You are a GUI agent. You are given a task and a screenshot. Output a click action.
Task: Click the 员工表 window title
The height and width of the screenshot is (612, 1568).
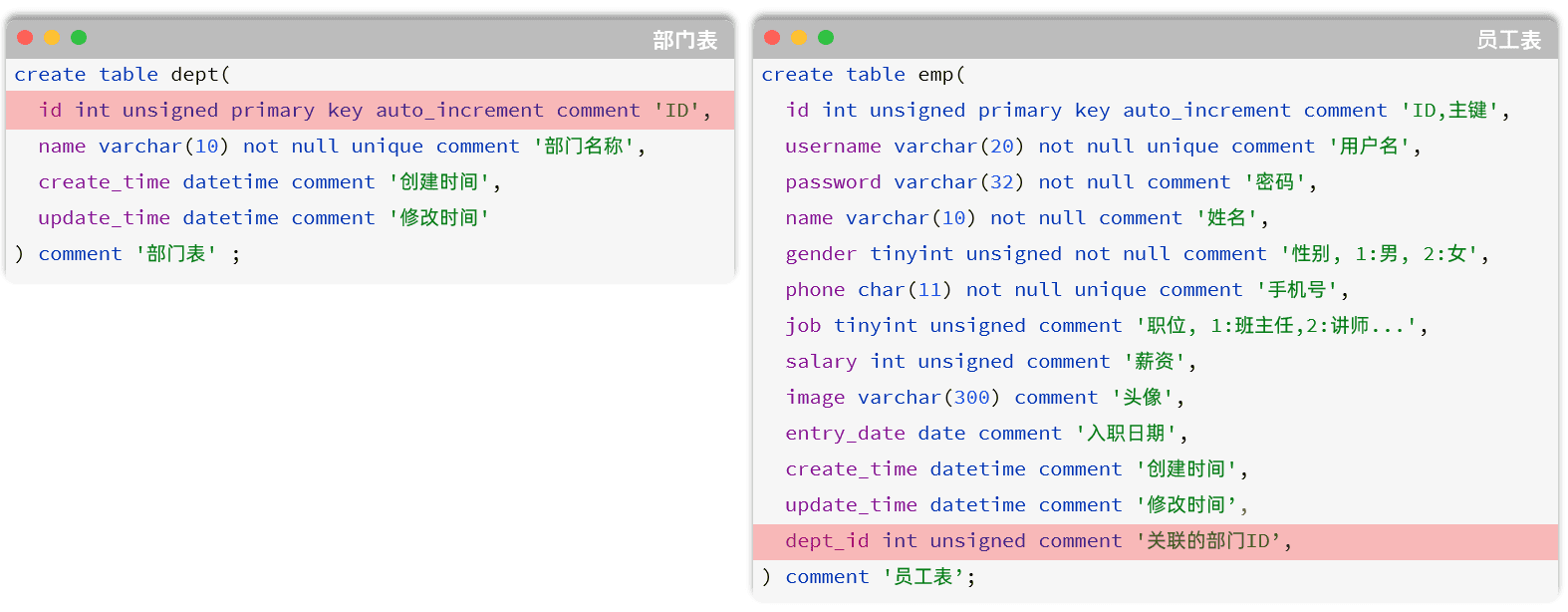coord(1508,40)
